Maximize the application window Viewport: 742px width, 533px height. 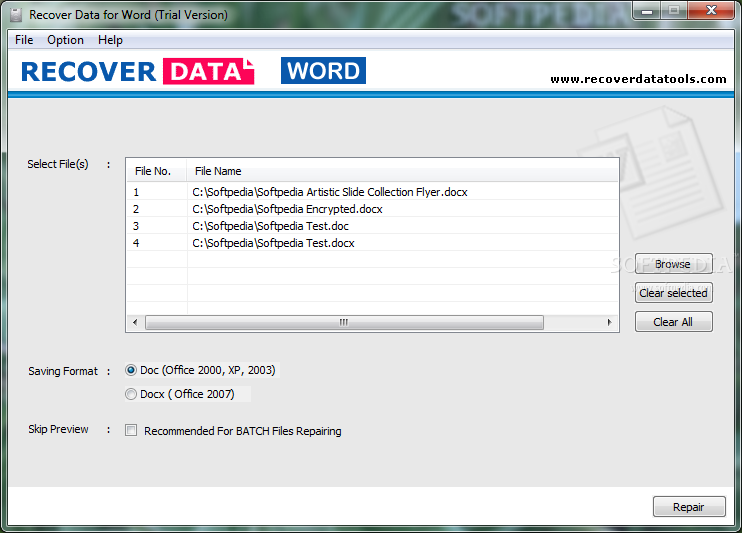[x=674, y=10]
